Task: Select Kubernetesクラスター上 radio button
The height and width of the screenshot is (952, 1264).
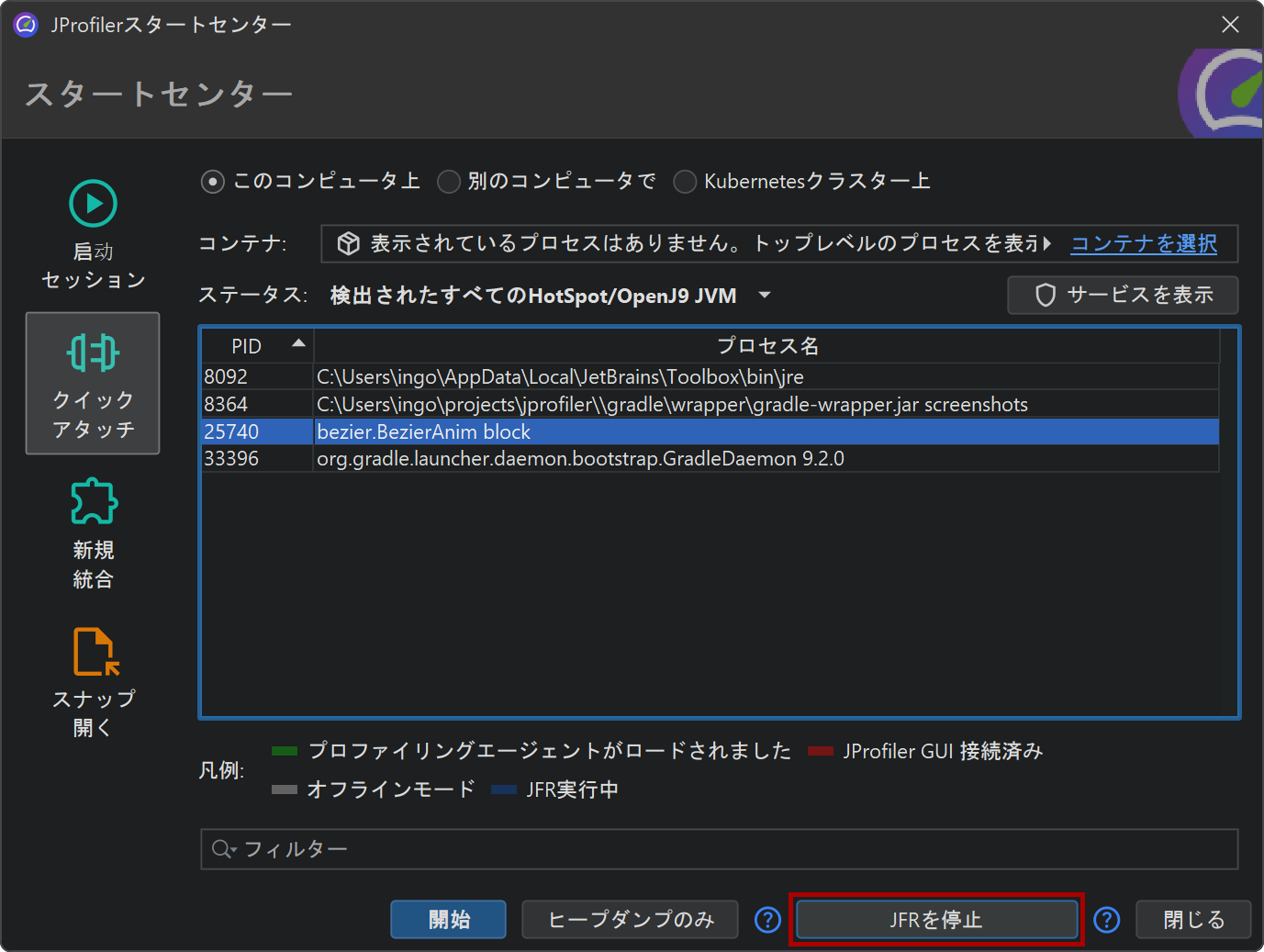Action: coord(685,182)
